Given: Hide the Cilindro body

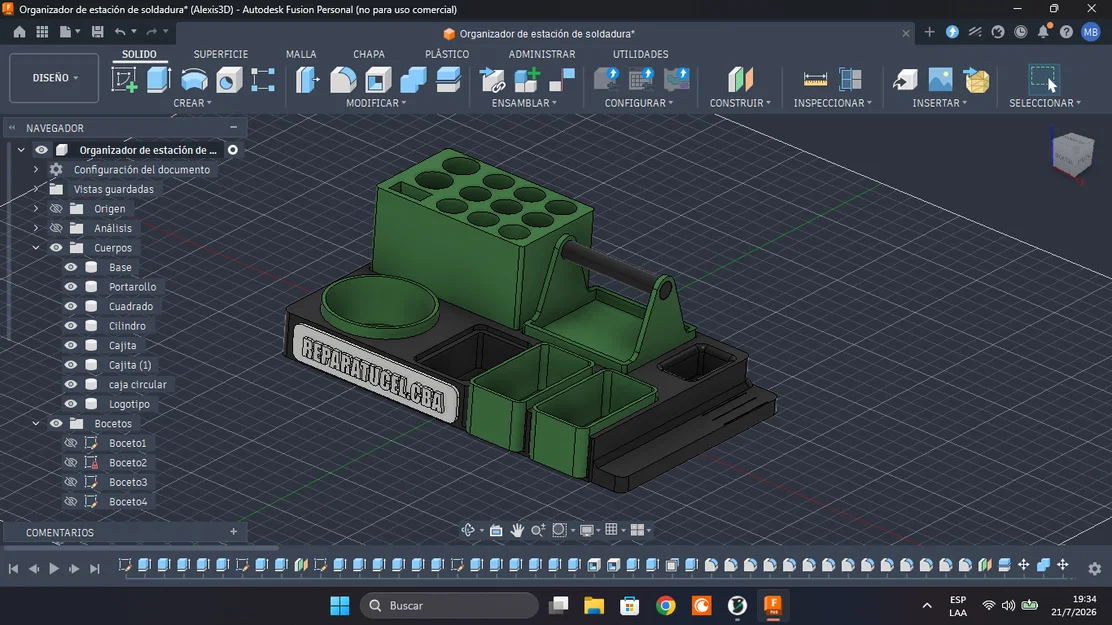Looking at the screenshot, I should (x=71, y=326).
